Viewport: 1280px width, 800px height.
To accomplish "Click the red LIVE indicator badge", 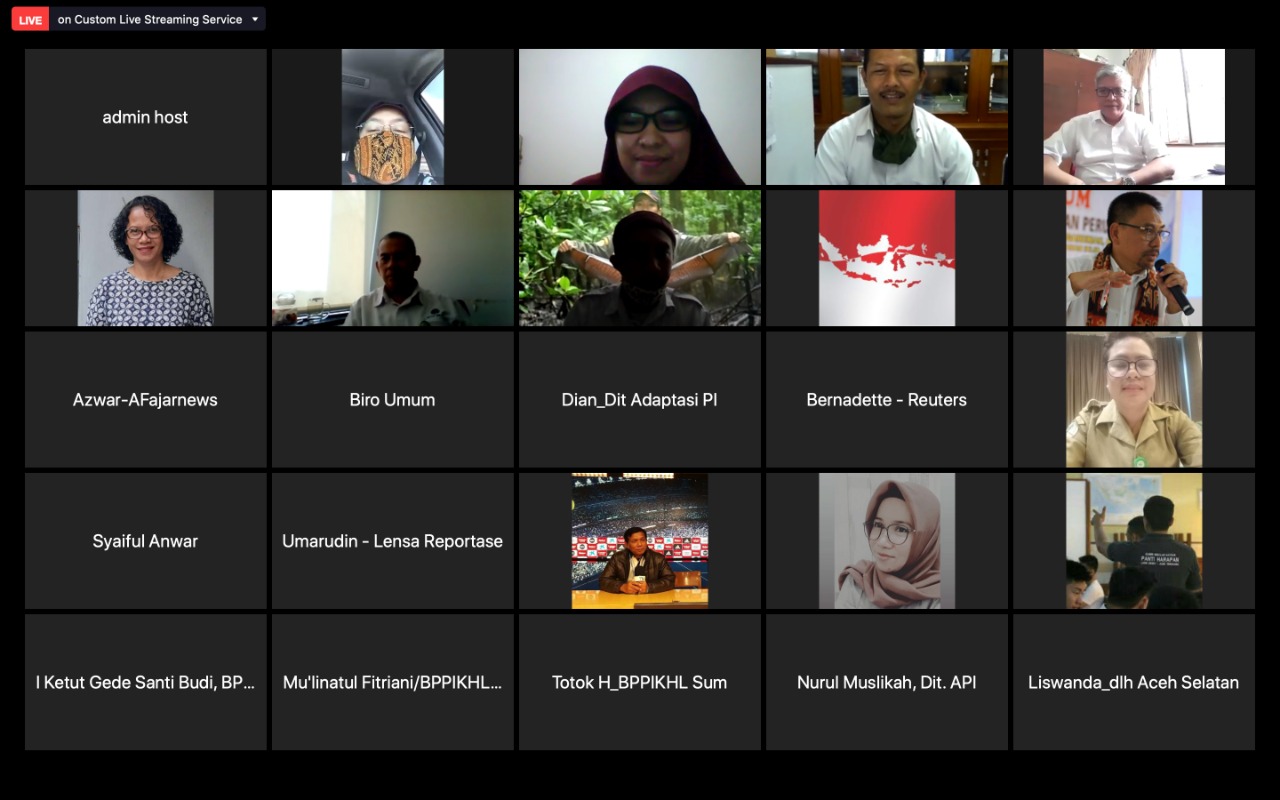I will click(x=30, y=20).
